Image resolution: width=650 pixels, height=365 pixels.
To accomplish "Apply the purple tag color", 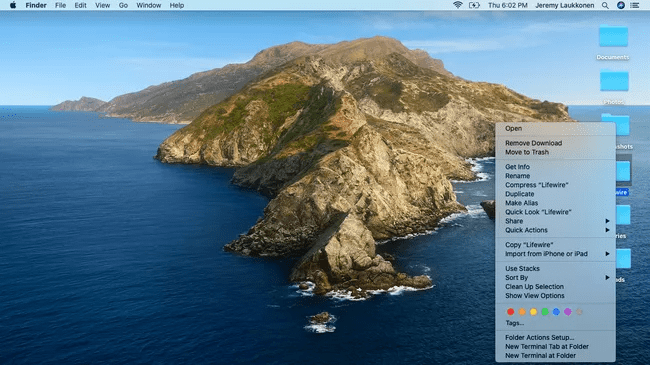I will click(568, 311).
